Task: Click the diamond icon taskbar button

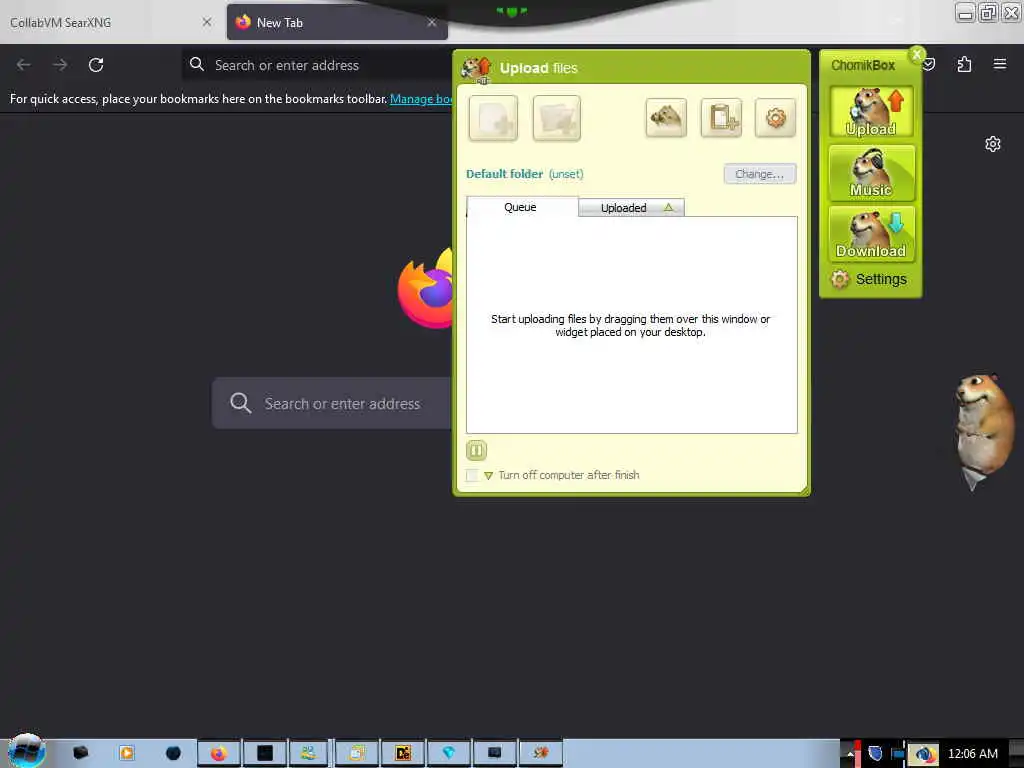Action: coord(449,753)
